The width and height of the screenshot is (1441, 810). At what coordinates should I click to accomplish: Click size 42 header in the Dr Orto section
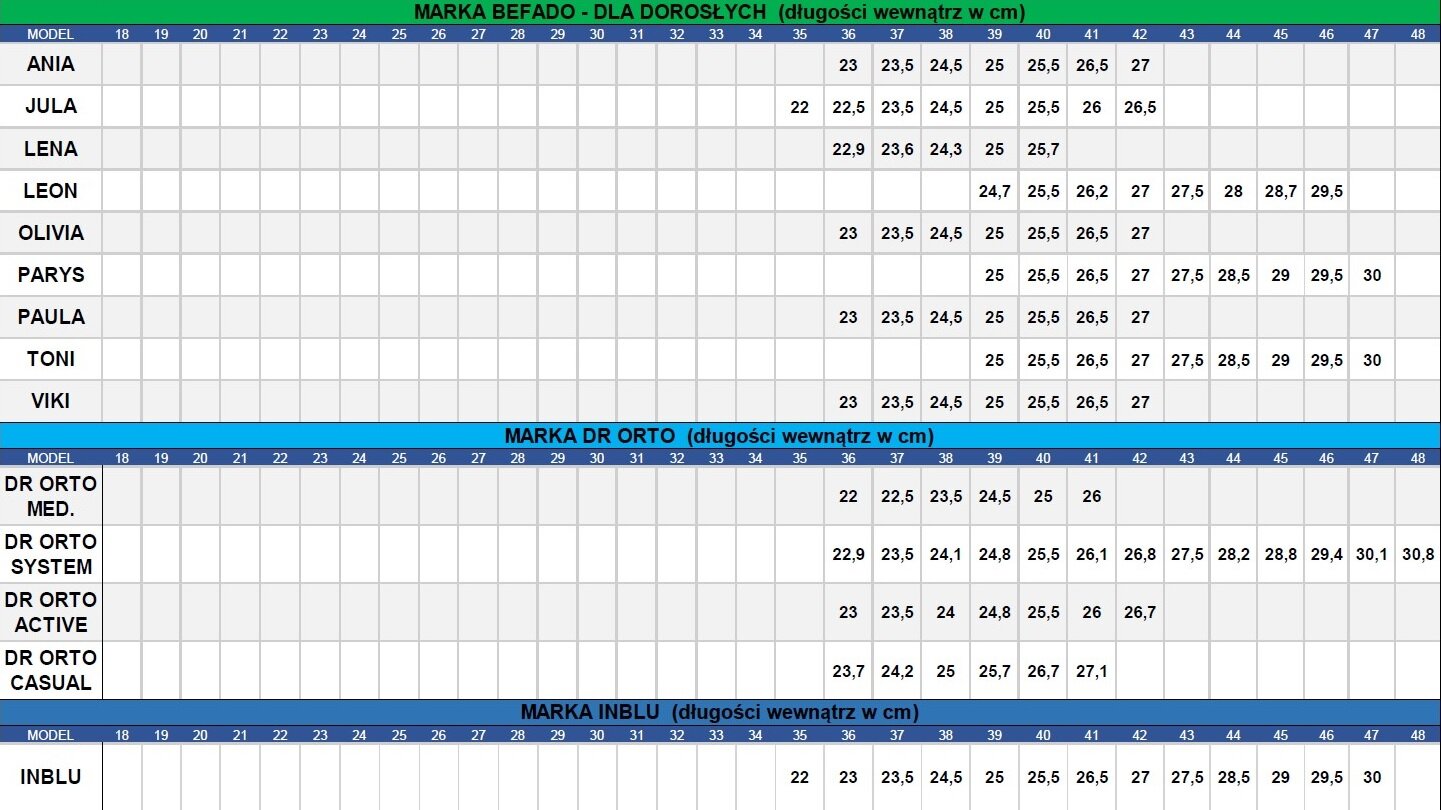[1140, 458]
